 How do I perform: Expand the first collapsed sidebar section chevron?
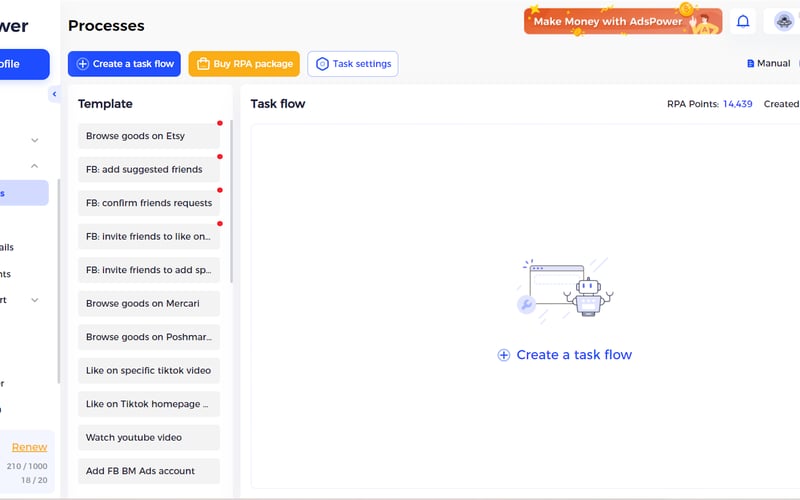pyautogui.click(x=35, y=140)
